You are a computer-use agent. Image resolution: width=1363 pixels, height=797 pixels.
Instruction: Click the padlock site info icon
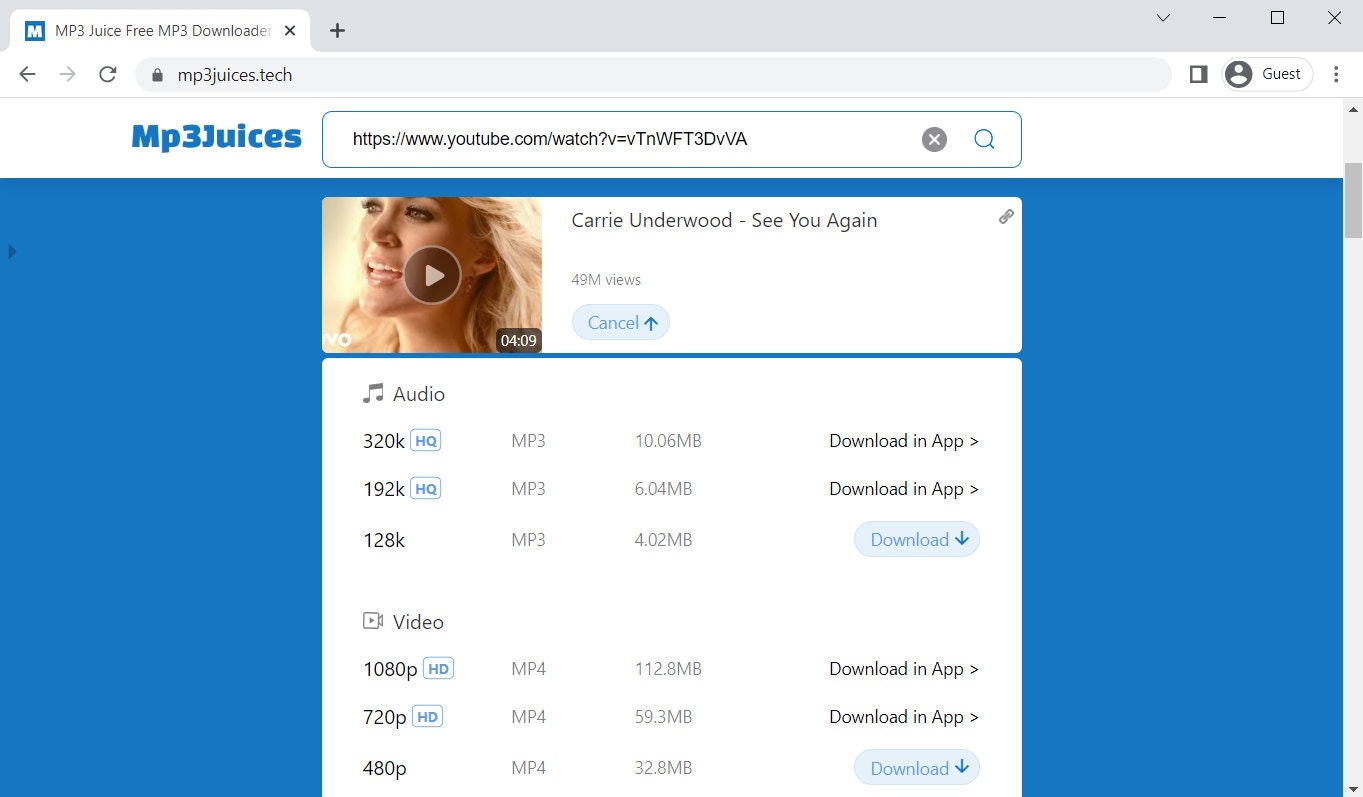pyautogui.click(x=156, y=75)
